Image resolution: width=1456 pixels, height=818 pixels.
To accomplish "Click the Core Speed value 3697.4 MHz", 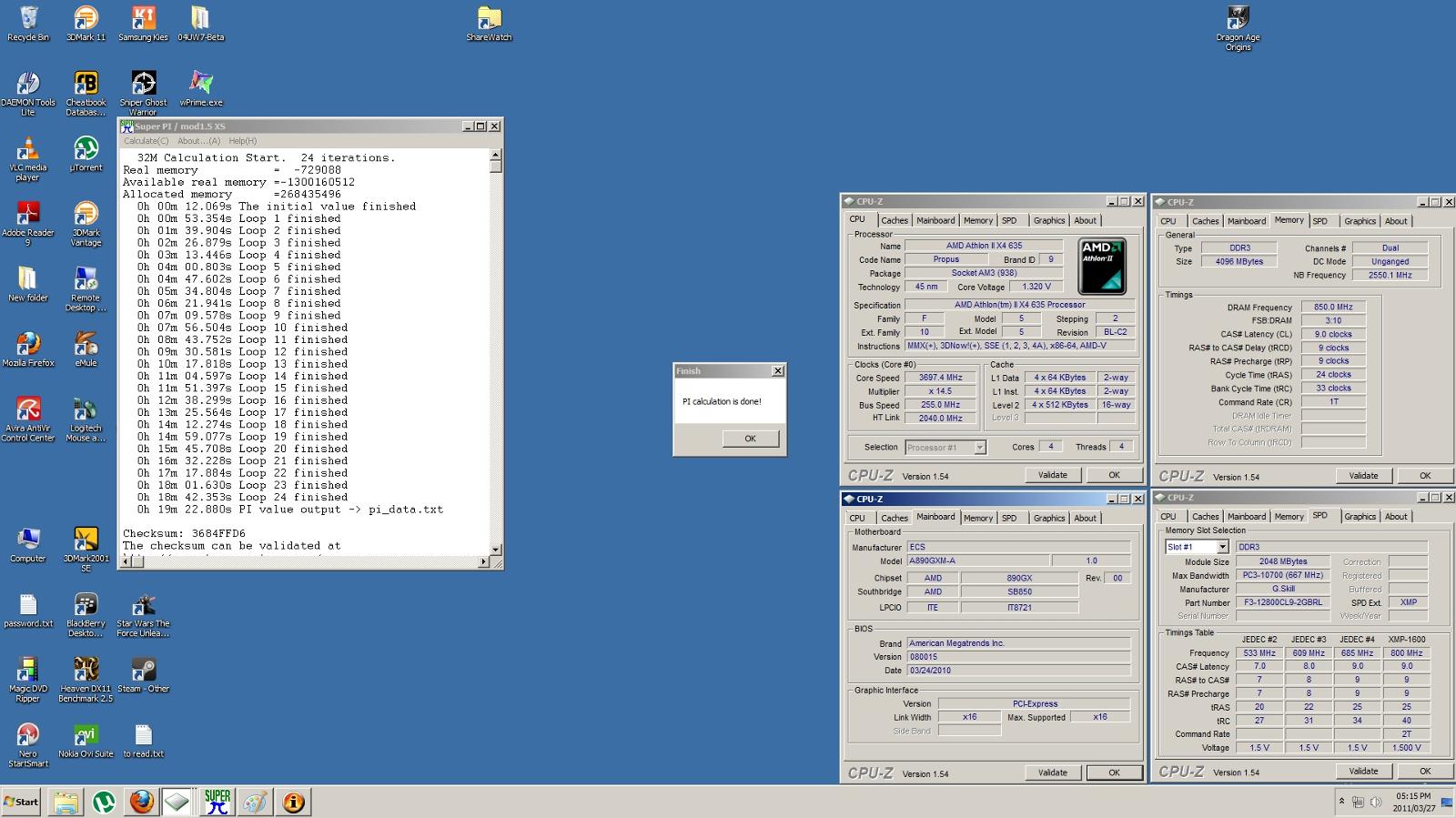I will [940, 378].
